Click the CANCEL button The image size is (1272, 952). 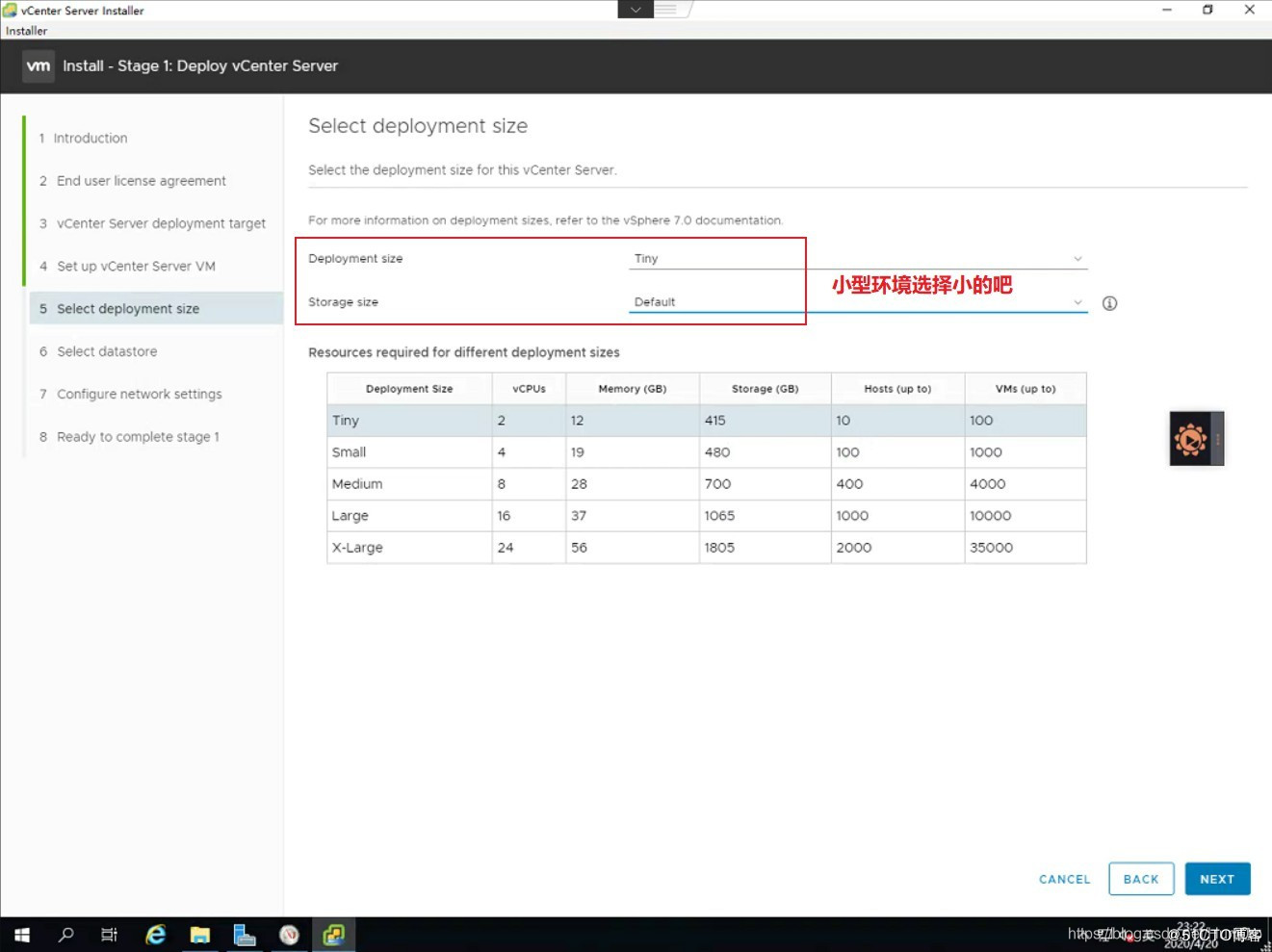[1064, 879]
